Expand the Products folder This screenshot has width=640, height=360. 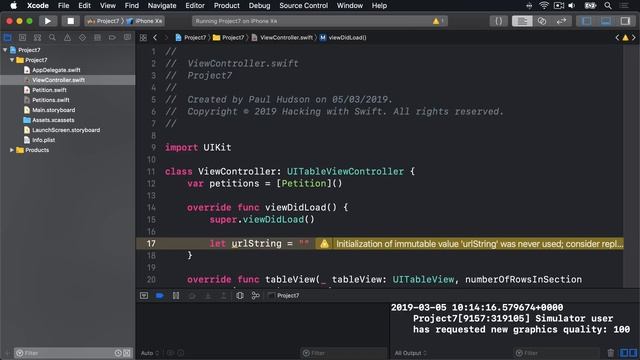12,150
